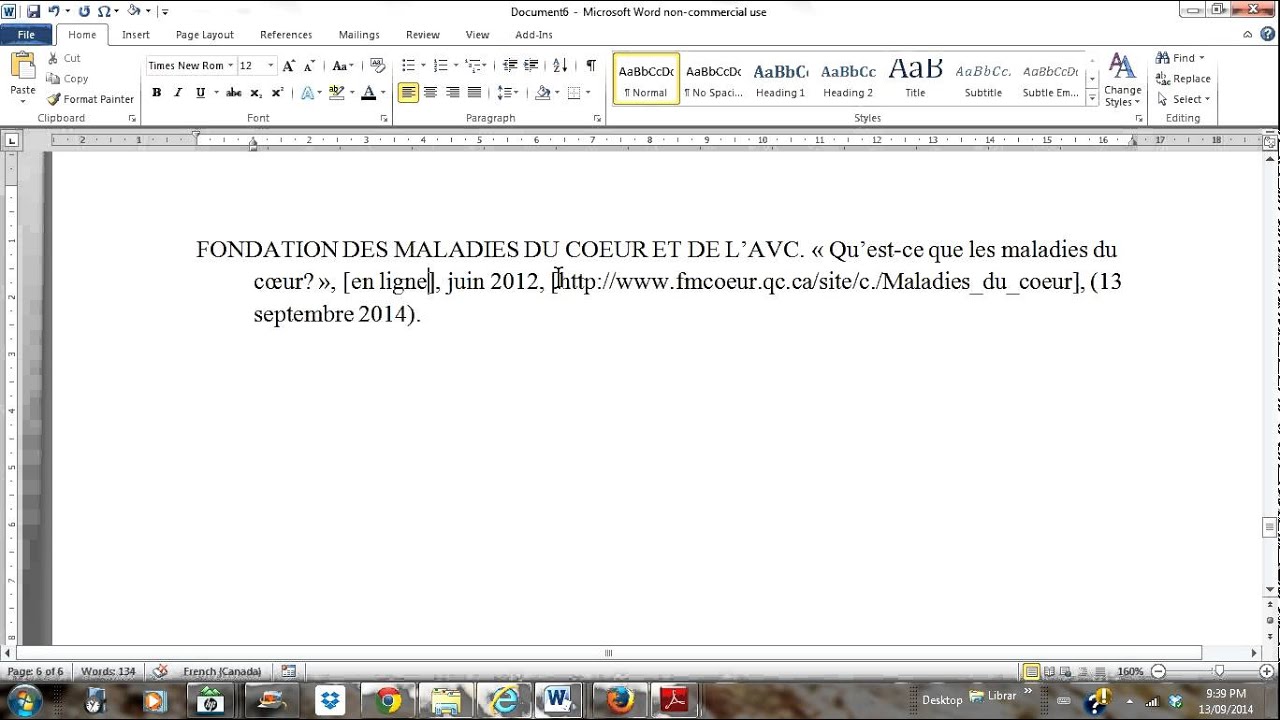The image size is (1280, 720).
Task: Click the text highlight color swatch
Action: (334, 93)
